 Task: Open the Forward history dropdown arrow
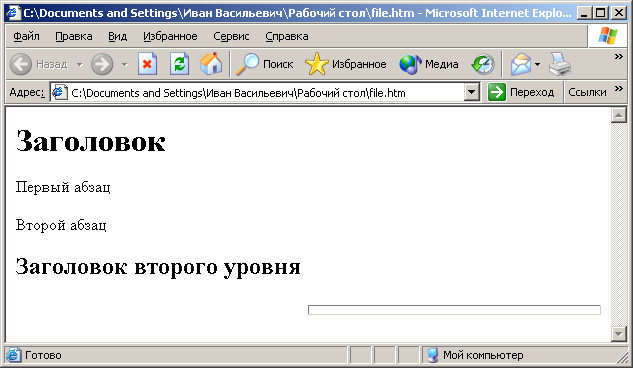125,65
